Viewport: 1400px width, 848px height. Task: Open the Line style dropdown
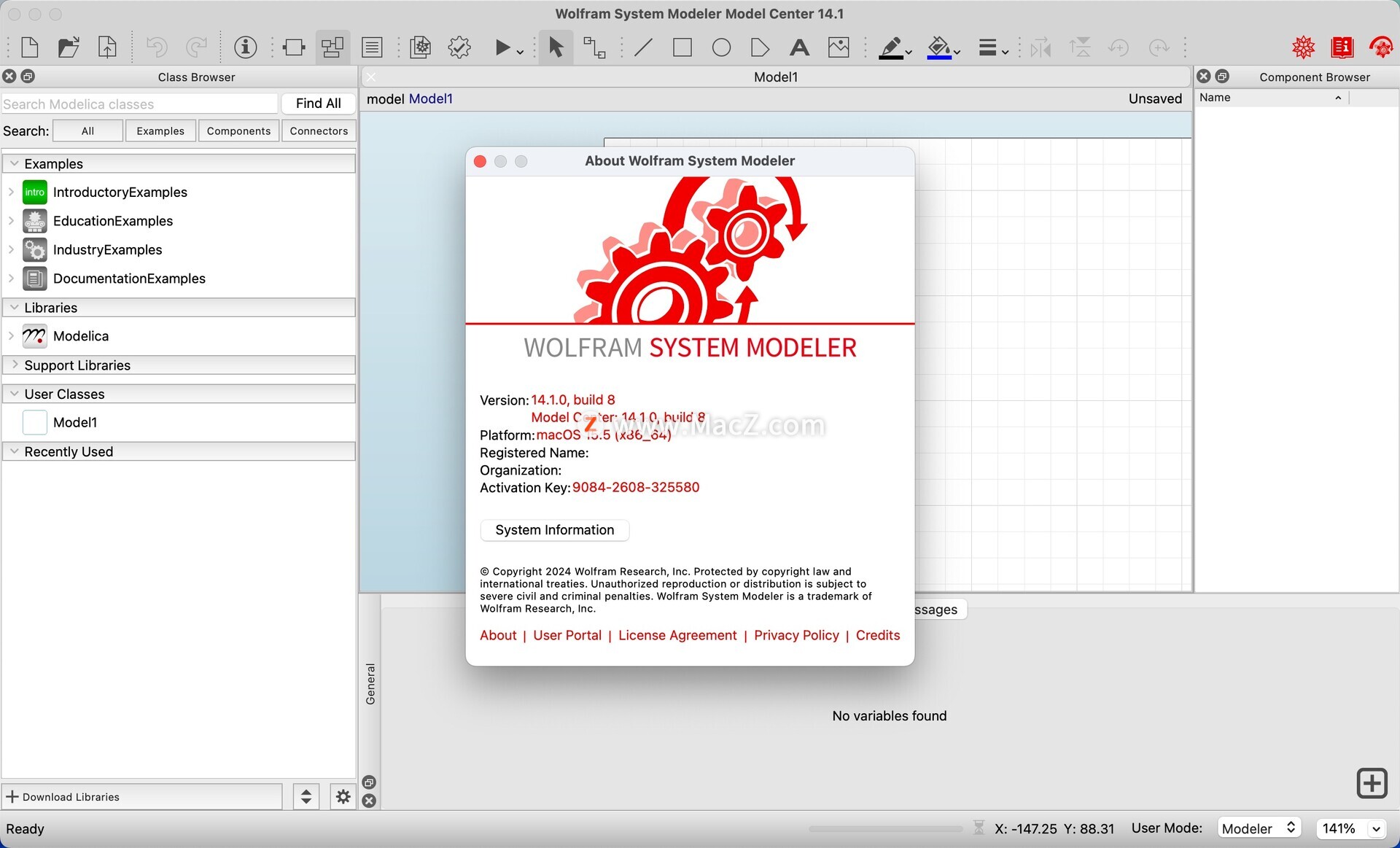coord(993,47)
